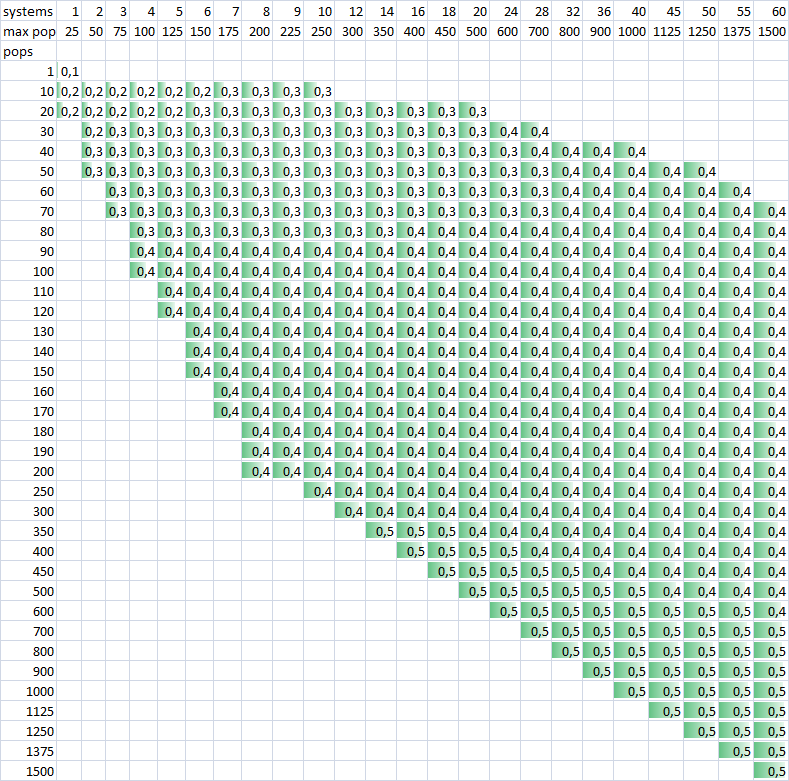Click systems row header value 36
This screenshot has height=781, width=789.
pyautogui.click(x=598, y=11)
